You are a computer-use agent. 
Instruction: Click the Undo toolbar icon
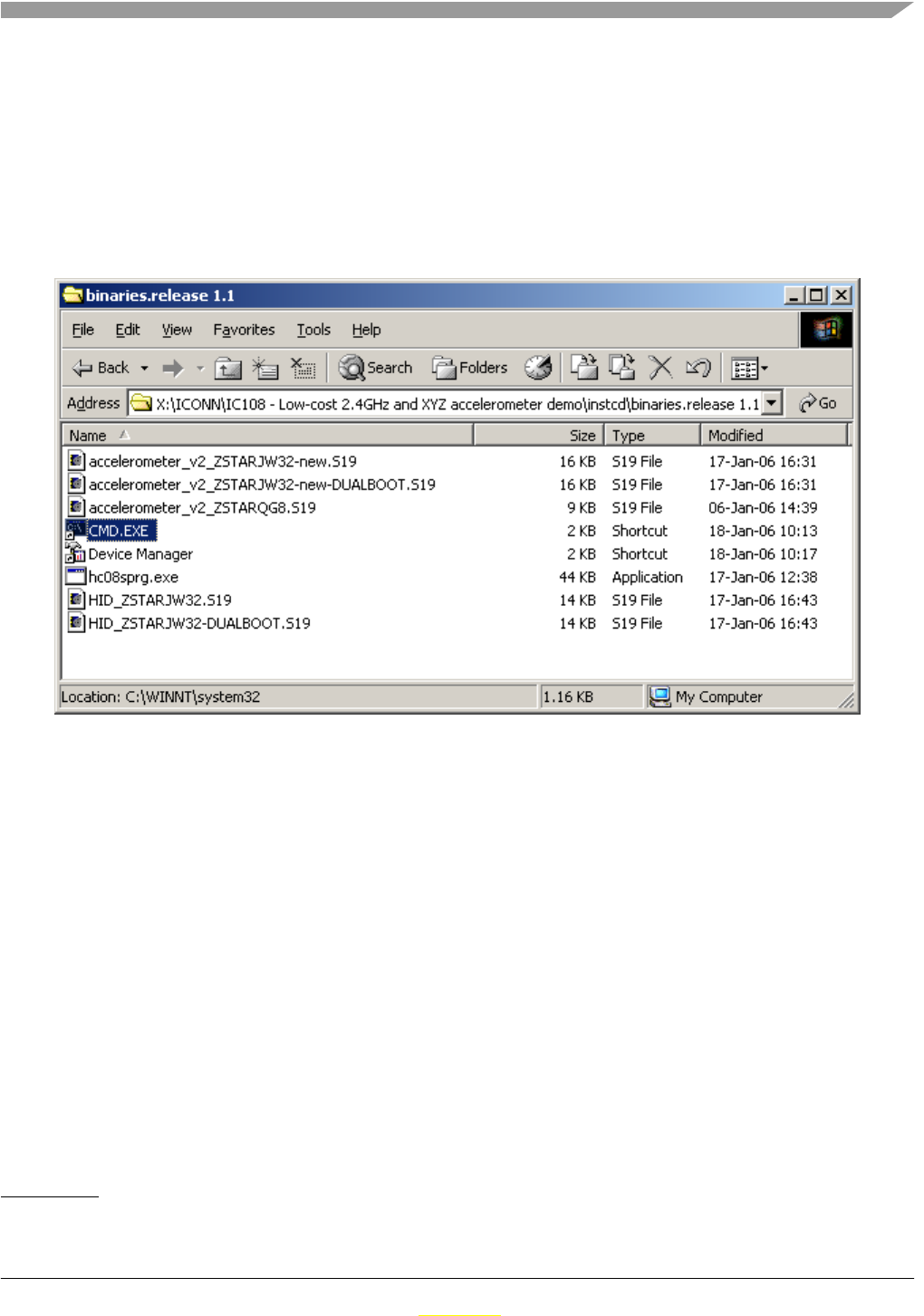pos(698,368)
